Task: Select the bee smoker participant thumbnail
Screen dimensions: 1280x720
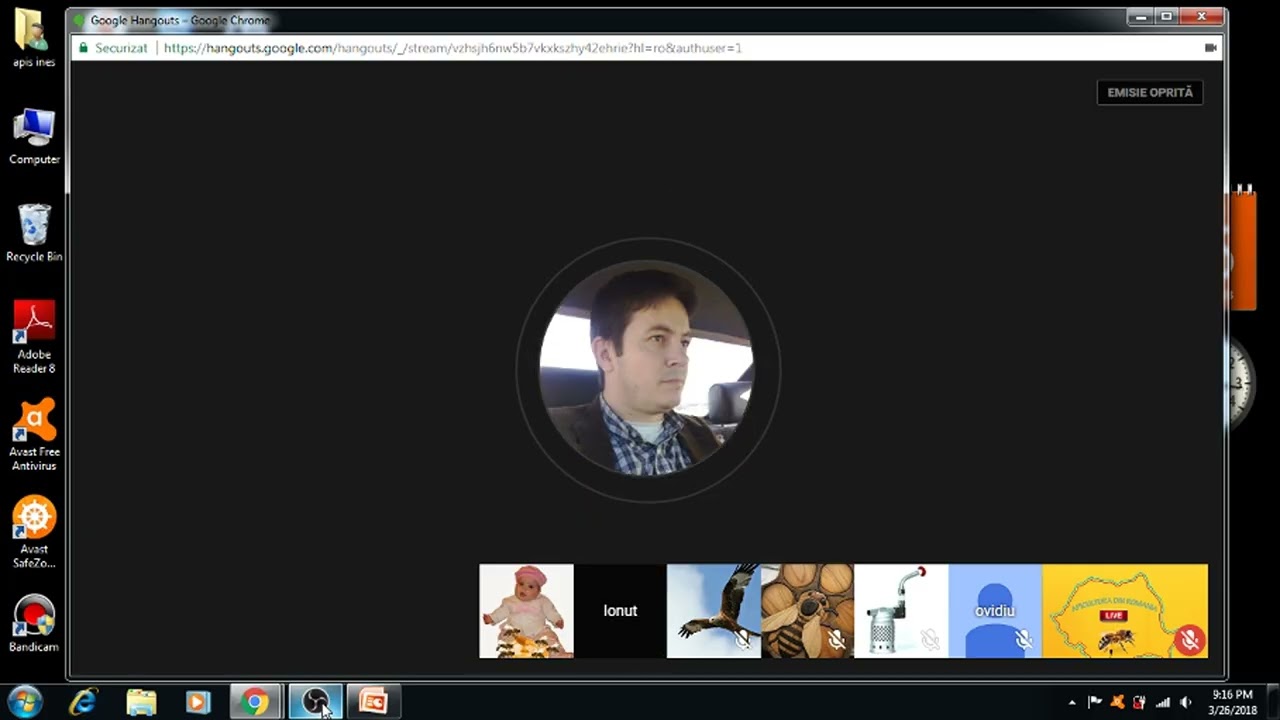Action: point(901,611)
